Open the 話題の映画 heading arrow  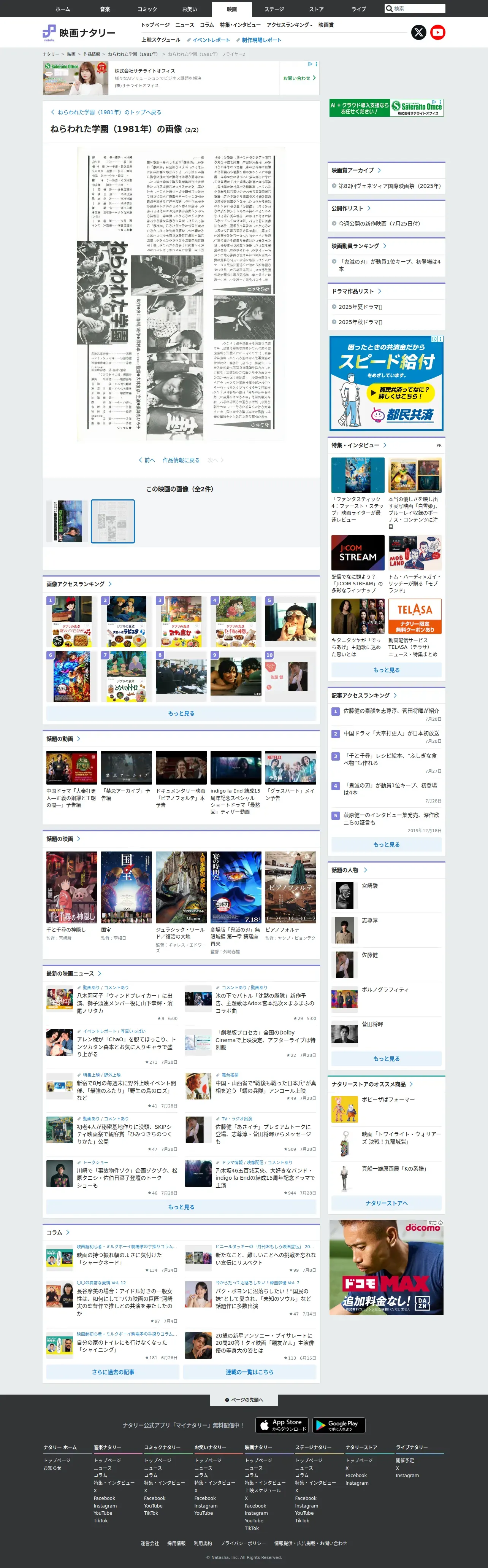79,839
